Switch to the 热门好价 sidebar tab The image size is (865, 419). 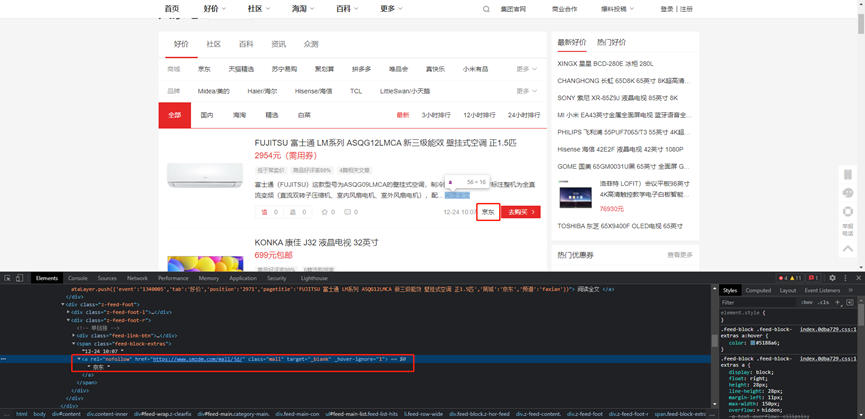(611, 42)
